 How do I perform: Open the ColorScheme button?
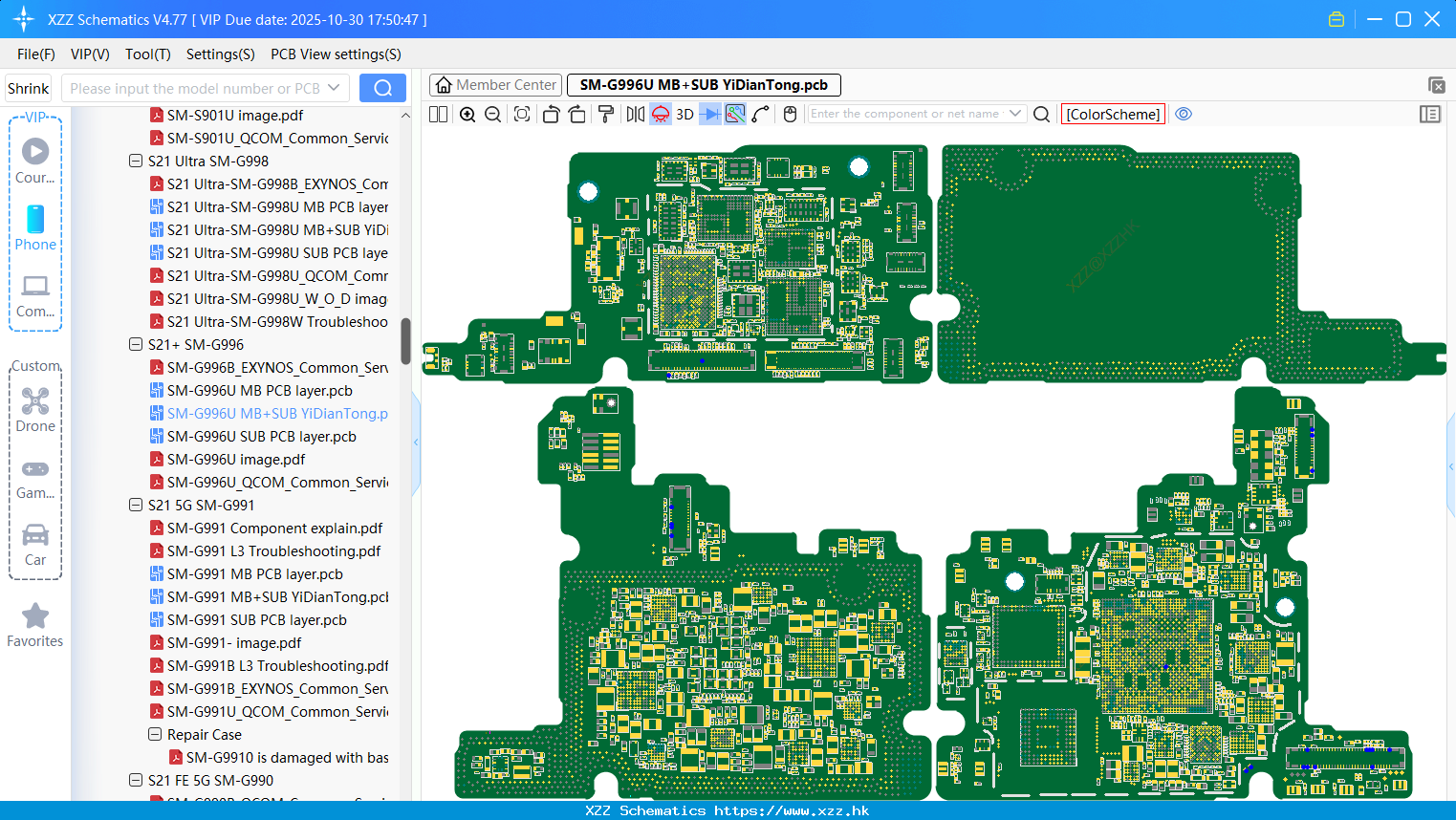point(1113,114)
